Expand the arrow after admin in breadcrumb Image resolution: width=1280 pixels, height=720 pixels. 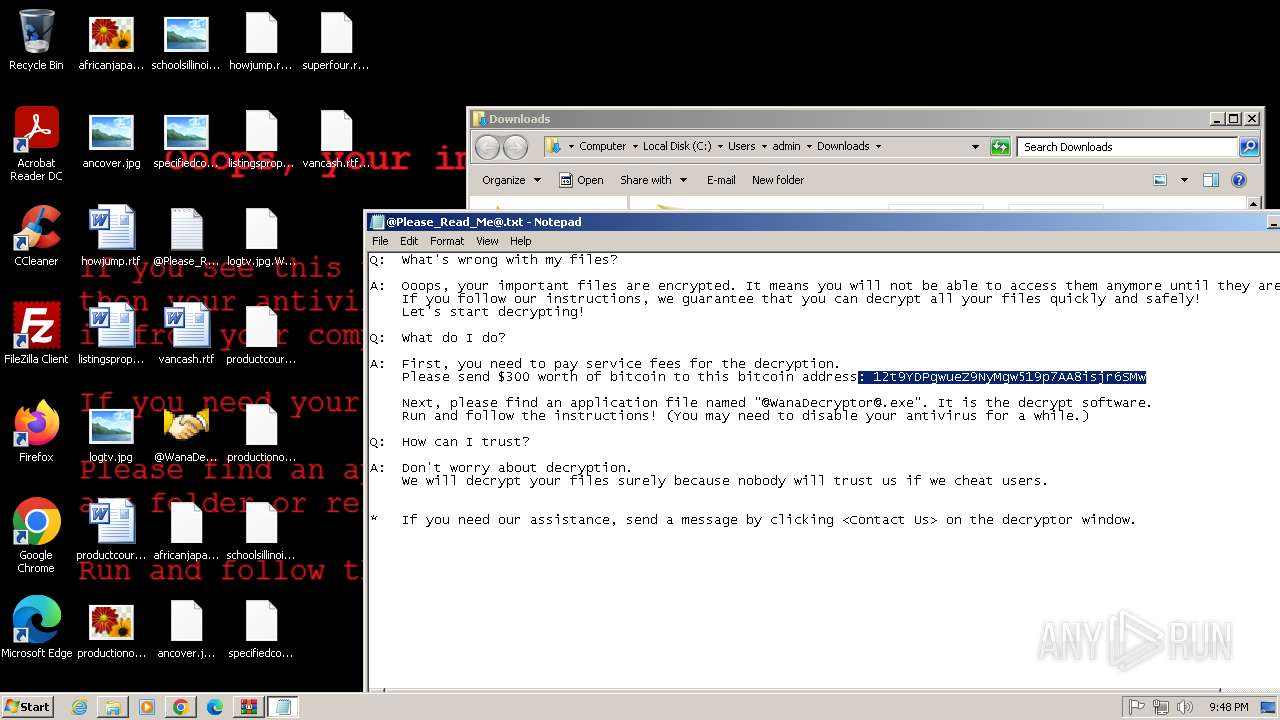(809, 146)
